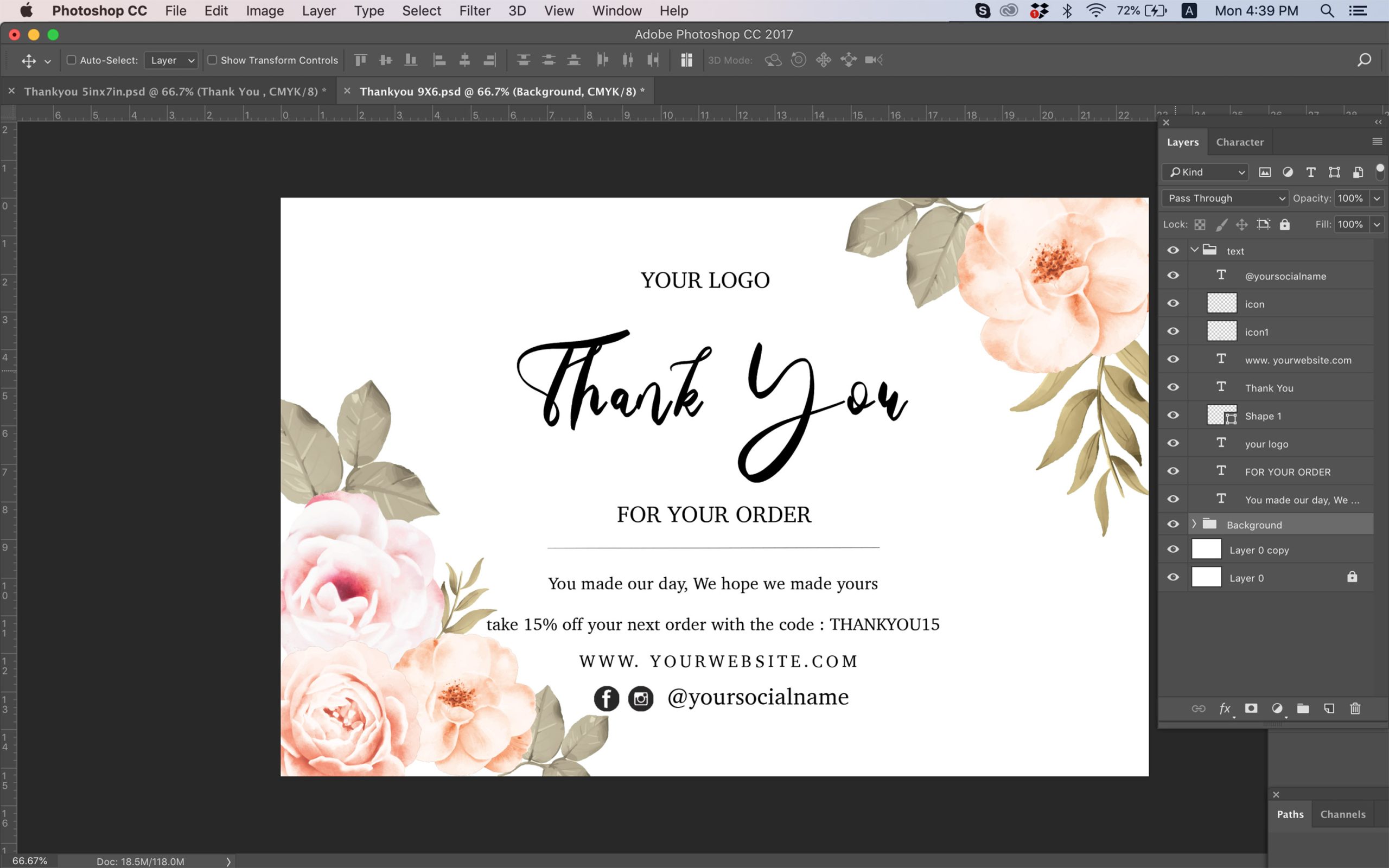This screenshot has width=1389, height=868.
Task: Add a layer style with fx icon
Action: pos(1225,709)
